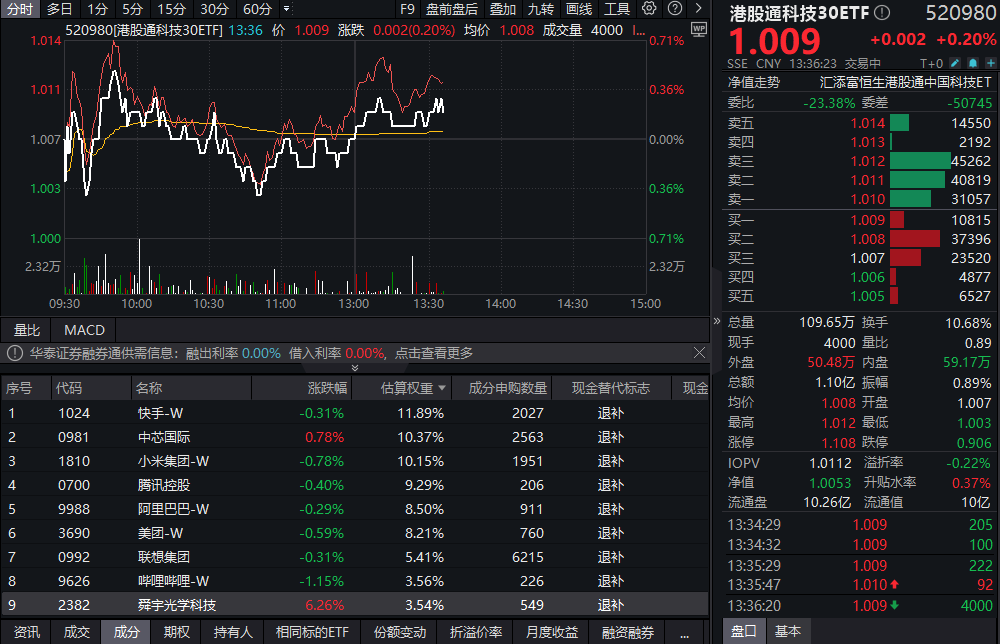Click the pencil edit icon beside T+0

[x=954, y=62]
